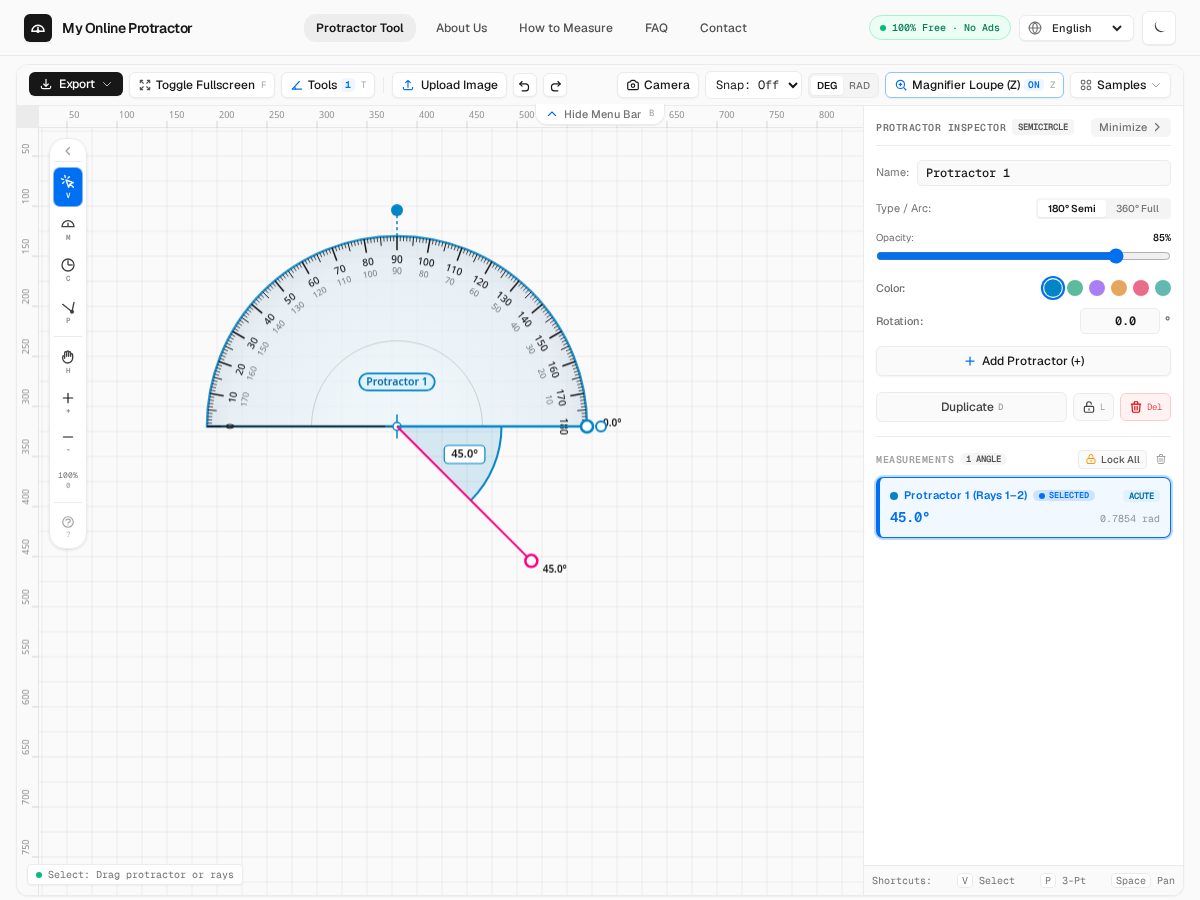The width and height of the screenshot is (1200, 900).
Task: Lock the protractor with padlock button
Action: pyautogui.click(x=1093, y=407)
